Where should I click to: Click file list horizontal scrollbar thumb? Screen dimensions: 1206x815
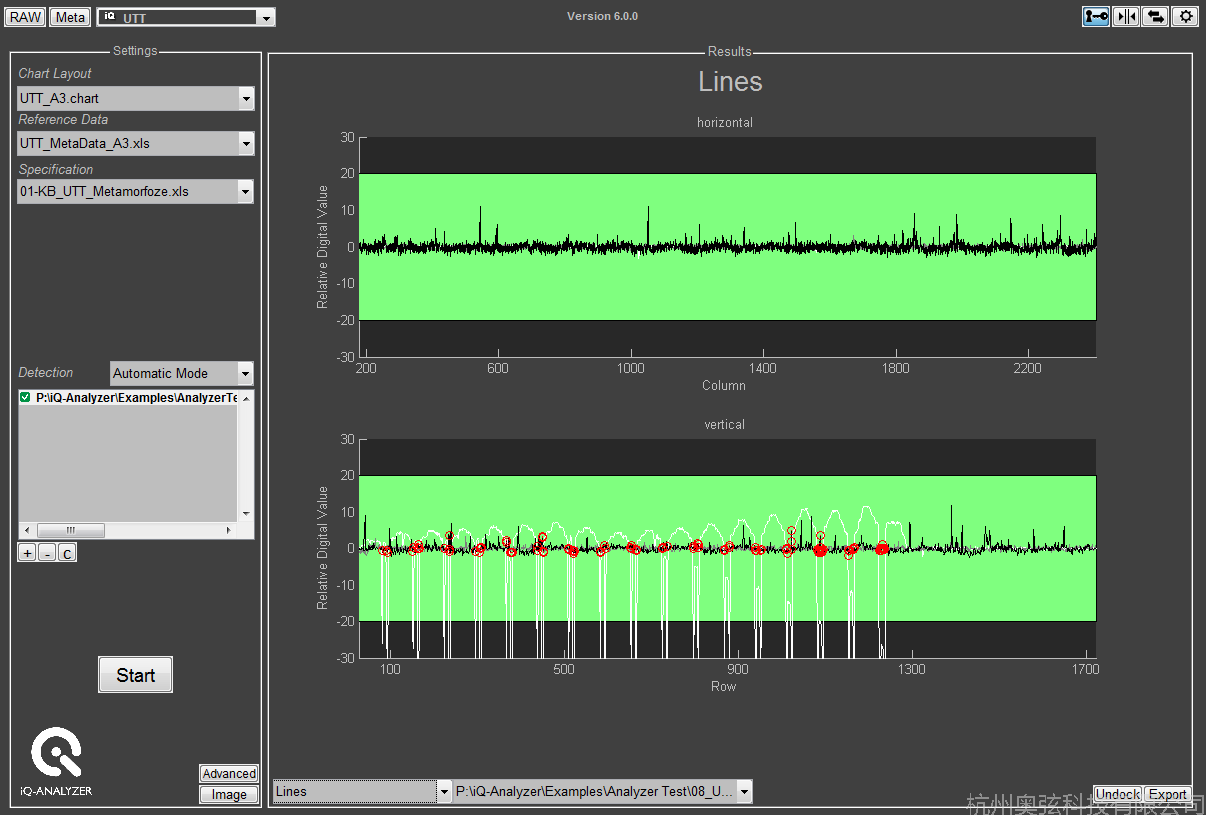click(70, 530)
